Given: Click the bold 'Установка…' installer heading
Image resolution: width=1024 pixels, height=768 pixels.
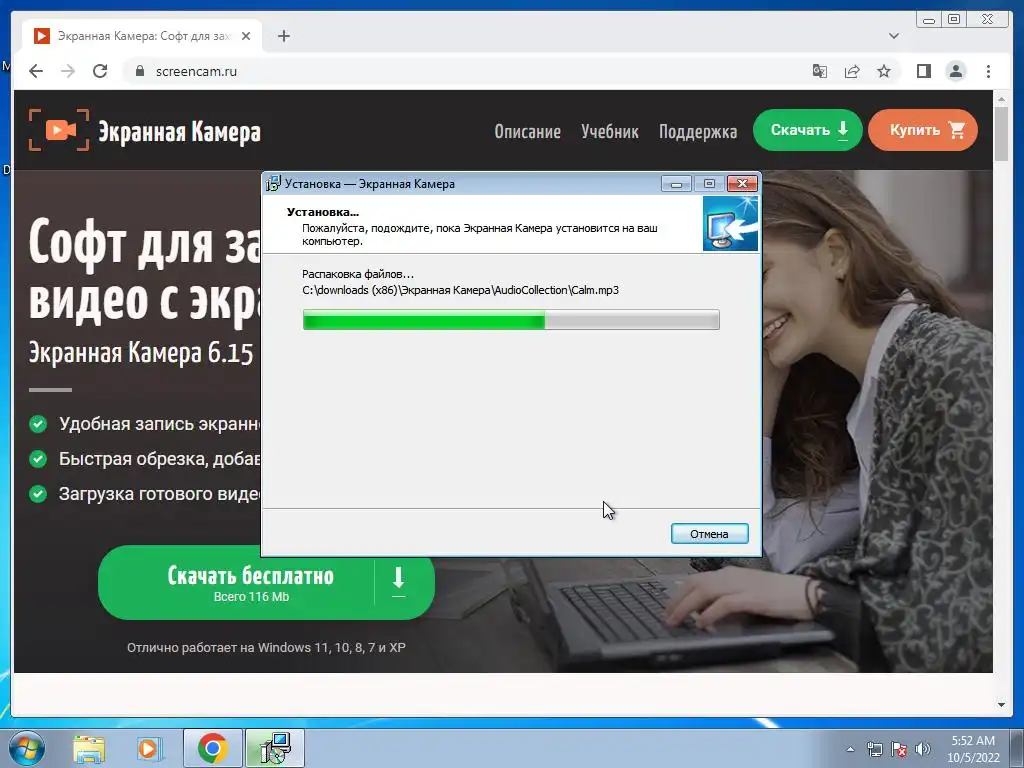Looking at the screenshot, I should tap(323, 212).
